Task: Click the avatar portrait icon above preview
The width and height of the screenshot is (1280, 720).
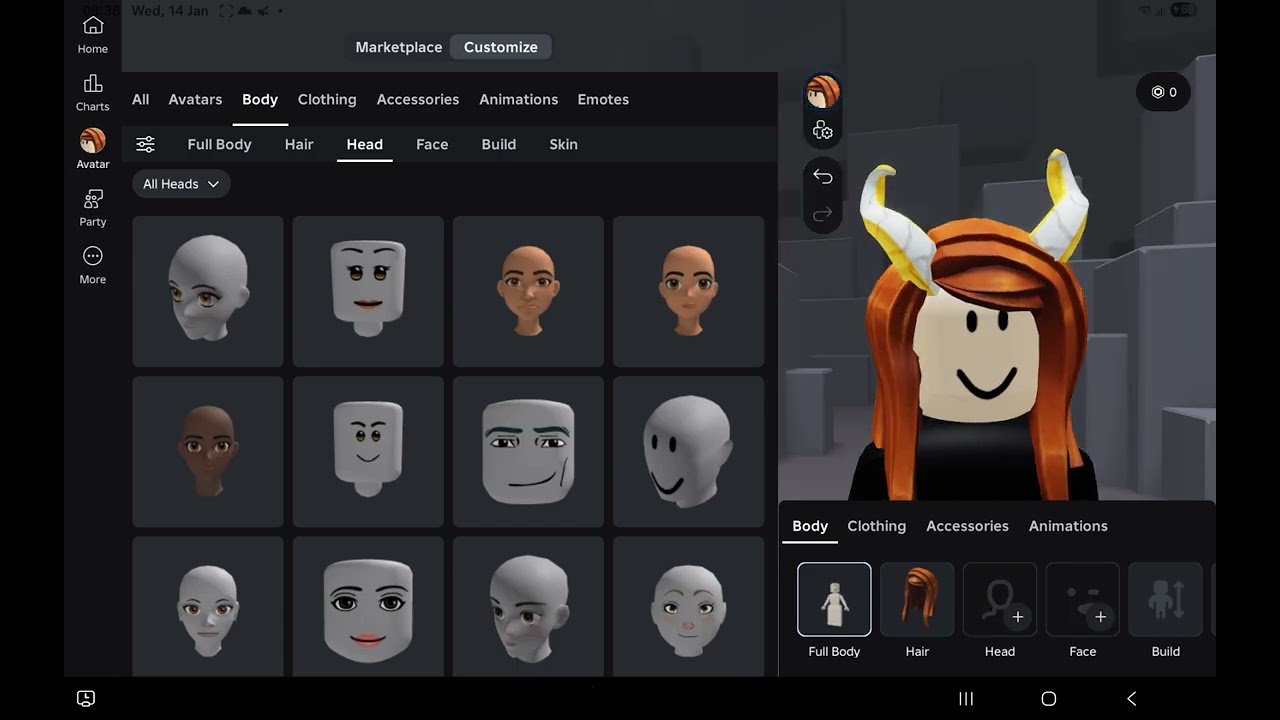Action: point(823,92)
